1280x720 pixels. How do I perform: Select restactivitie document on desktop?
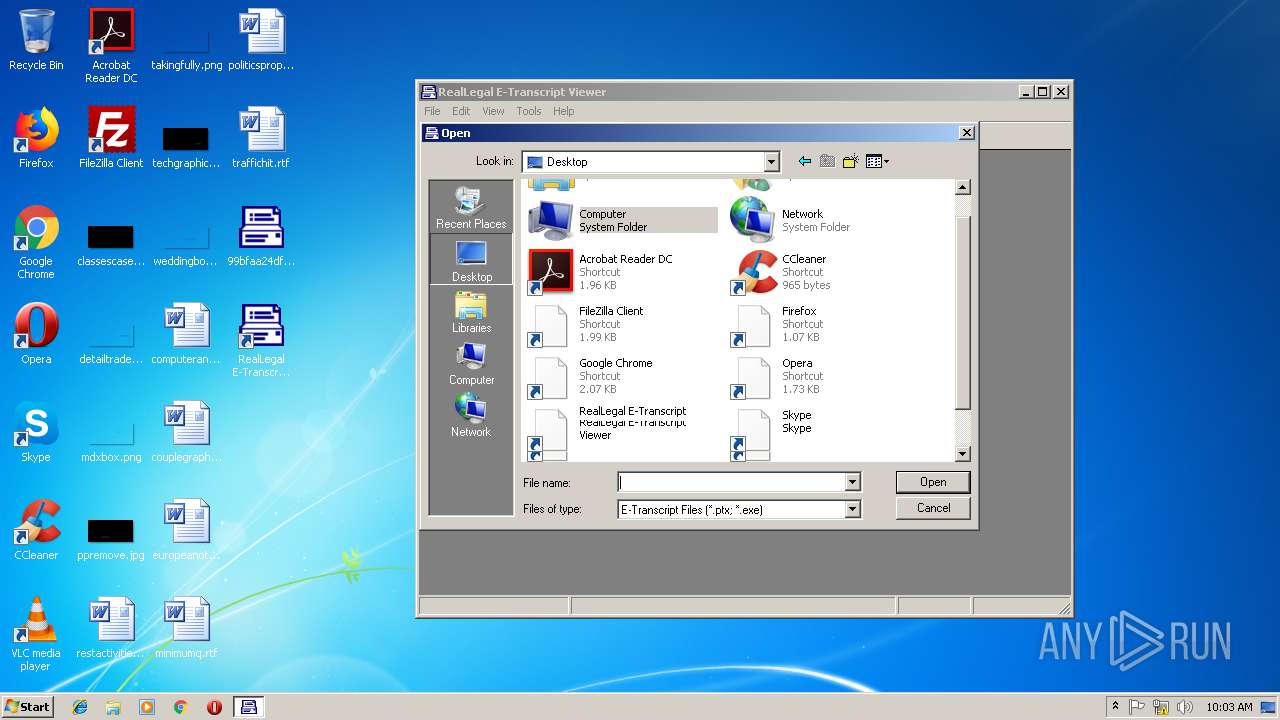(111, 628)
